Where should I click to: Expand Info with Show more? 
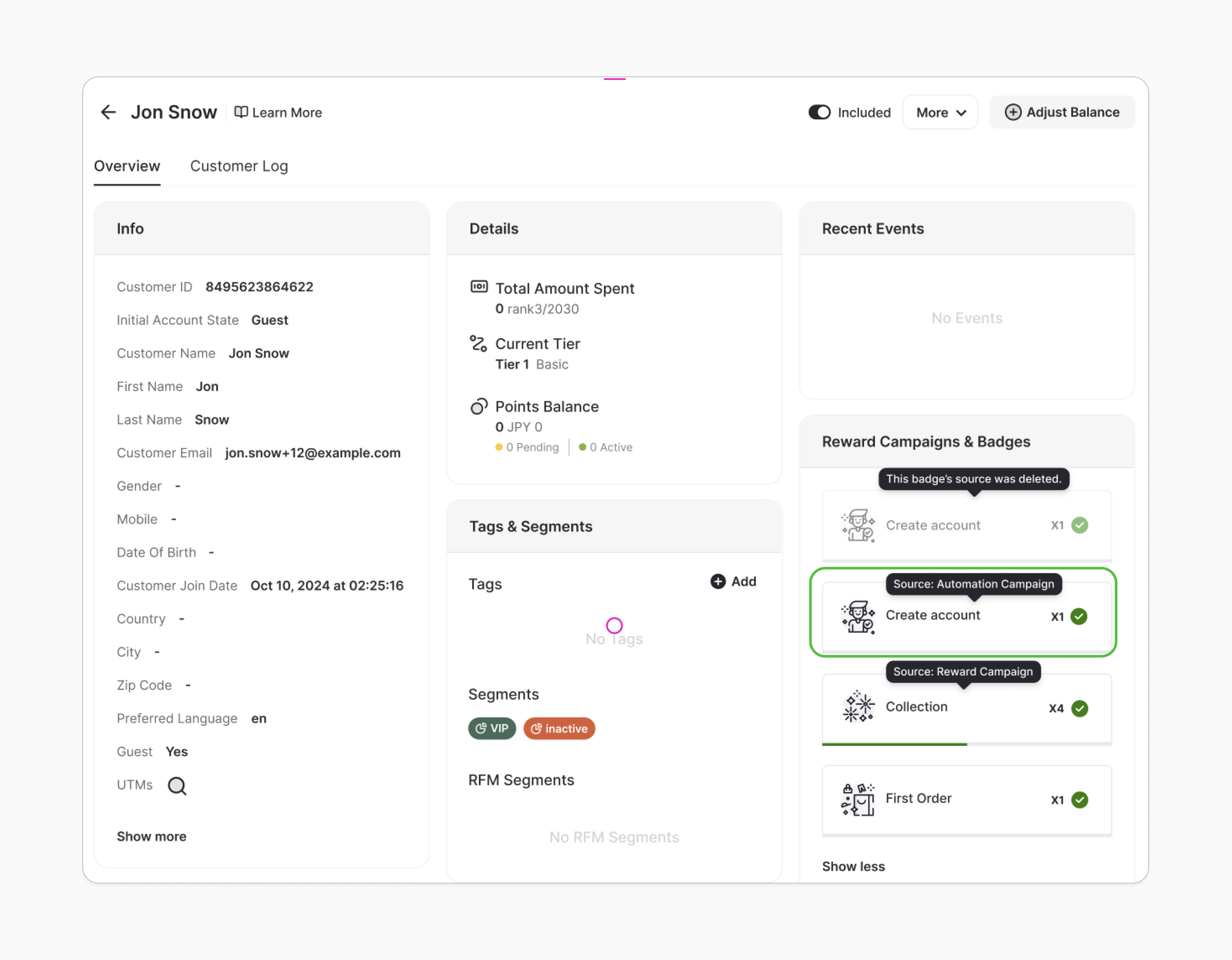(151, 836)
